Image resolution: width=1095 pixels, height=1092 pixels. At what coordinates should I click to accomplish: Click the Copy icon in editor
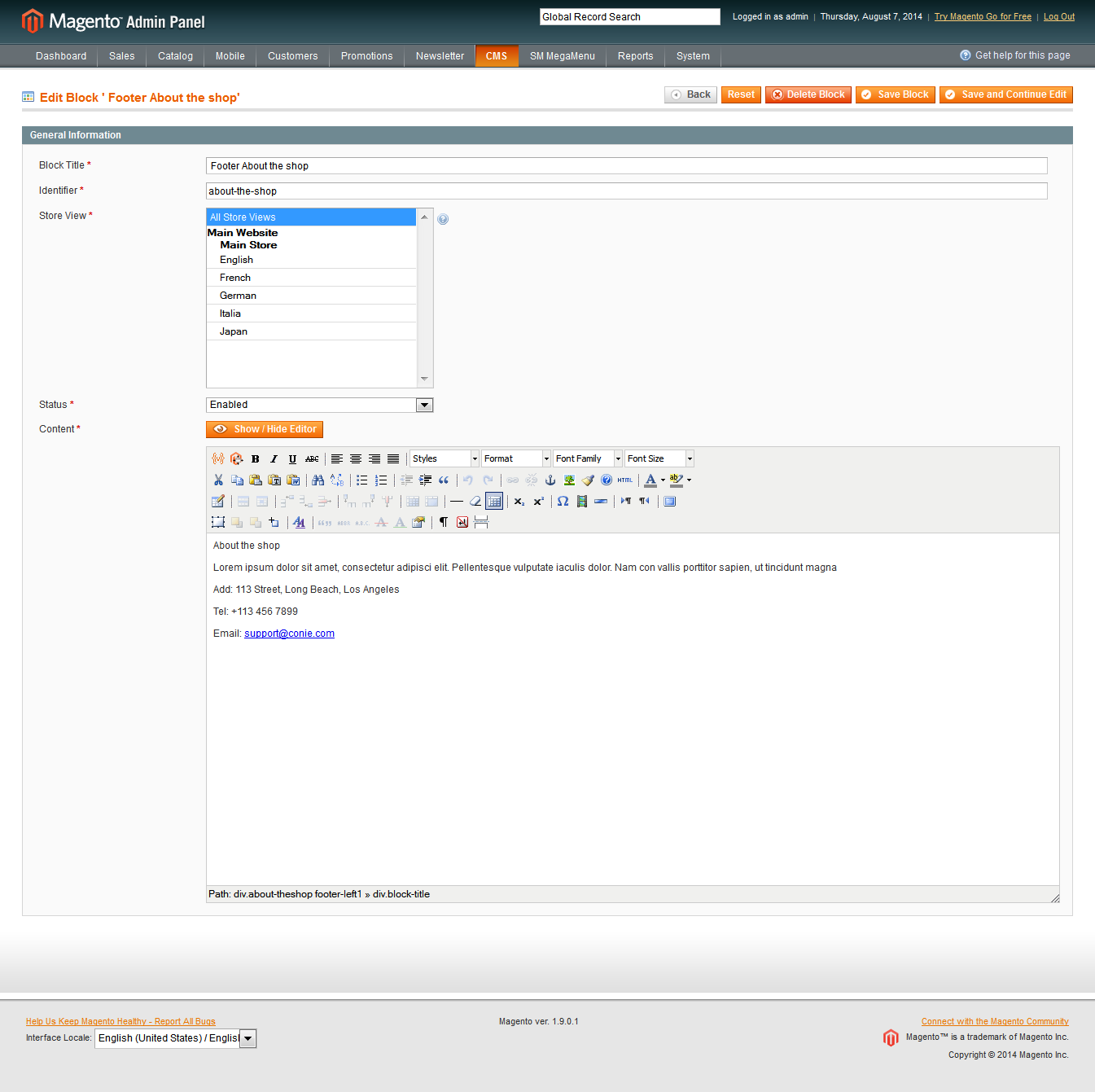tap(236, 480)
